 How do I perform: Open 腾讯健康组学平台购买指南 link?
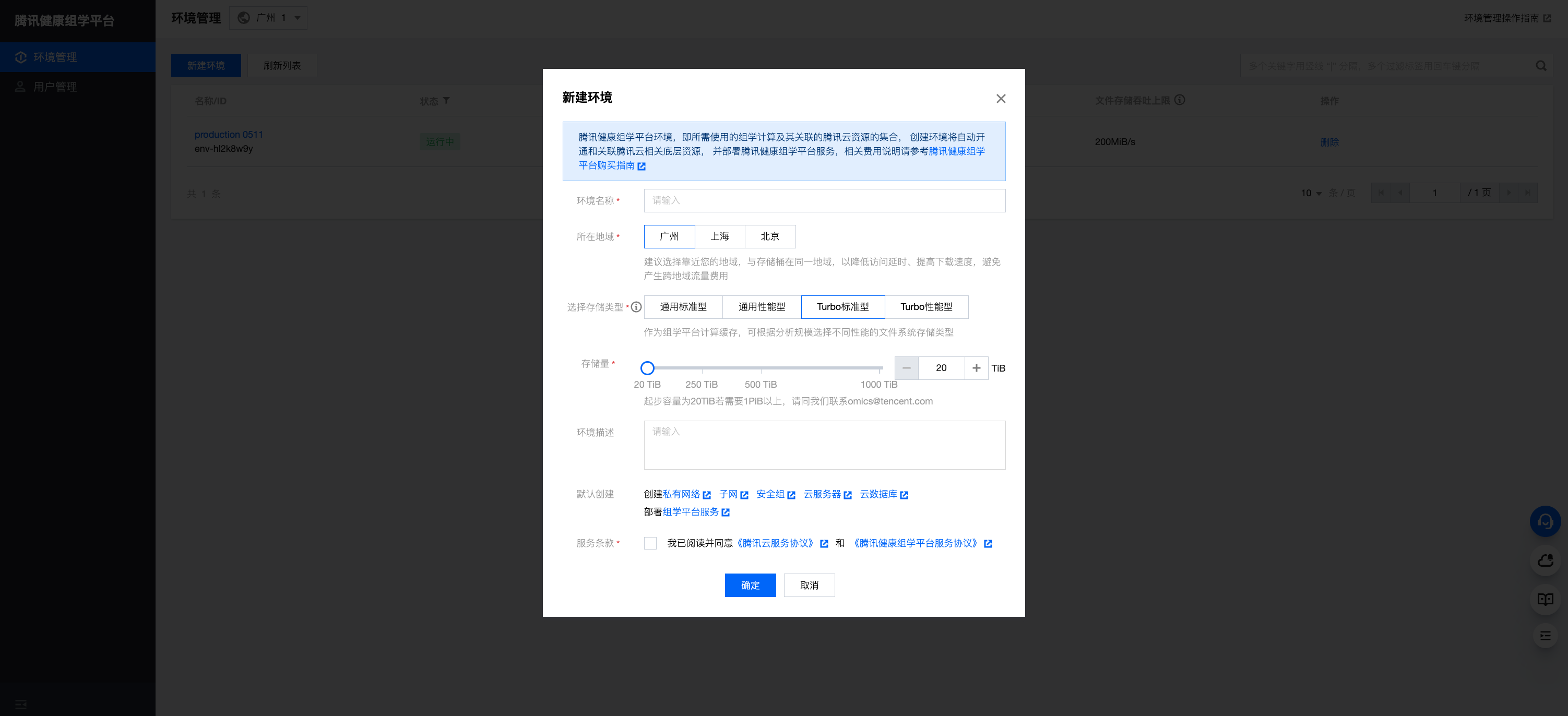(781, 158)
